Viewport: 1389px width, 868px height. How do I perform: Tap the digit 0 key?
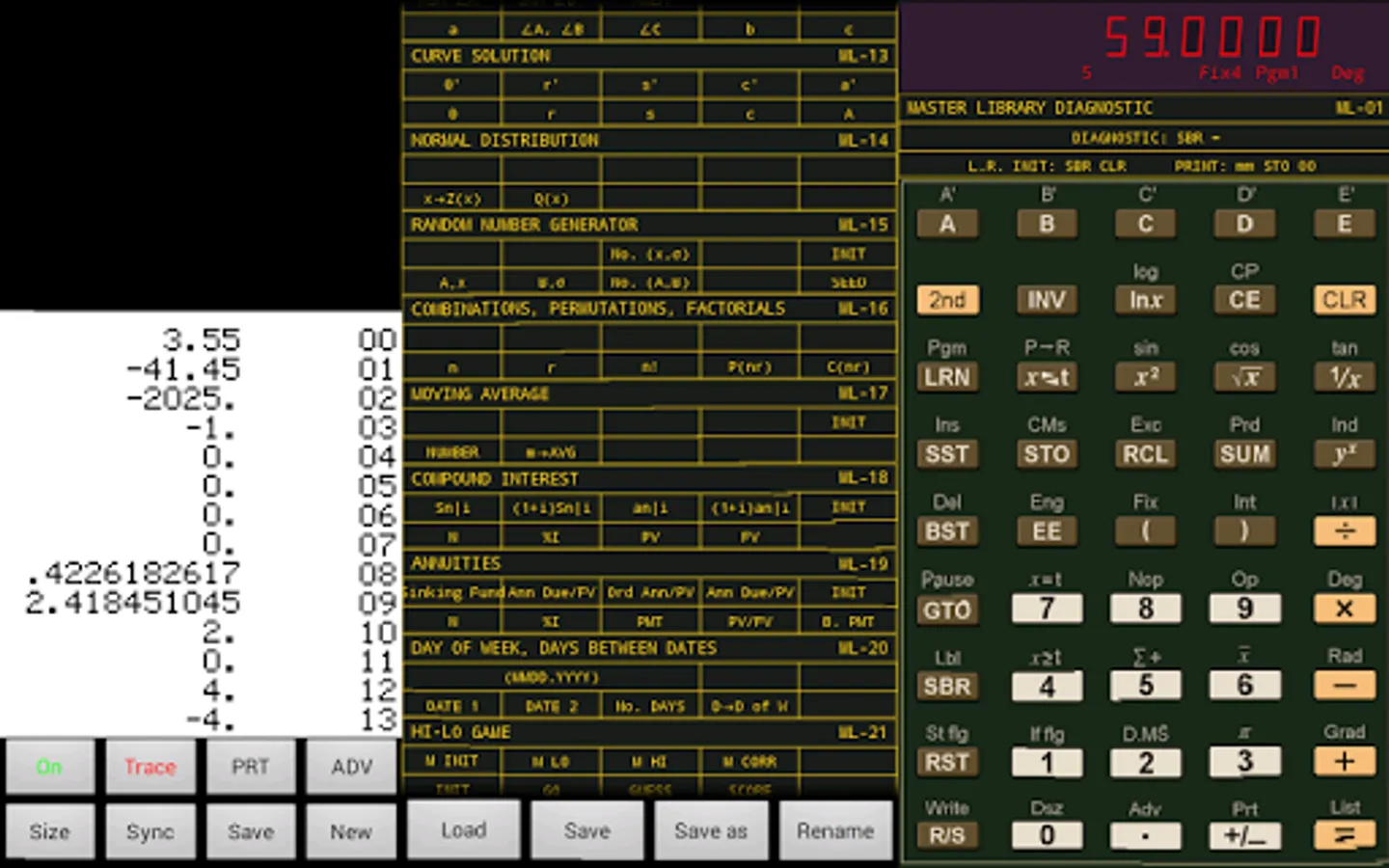tap(1047, 836)
